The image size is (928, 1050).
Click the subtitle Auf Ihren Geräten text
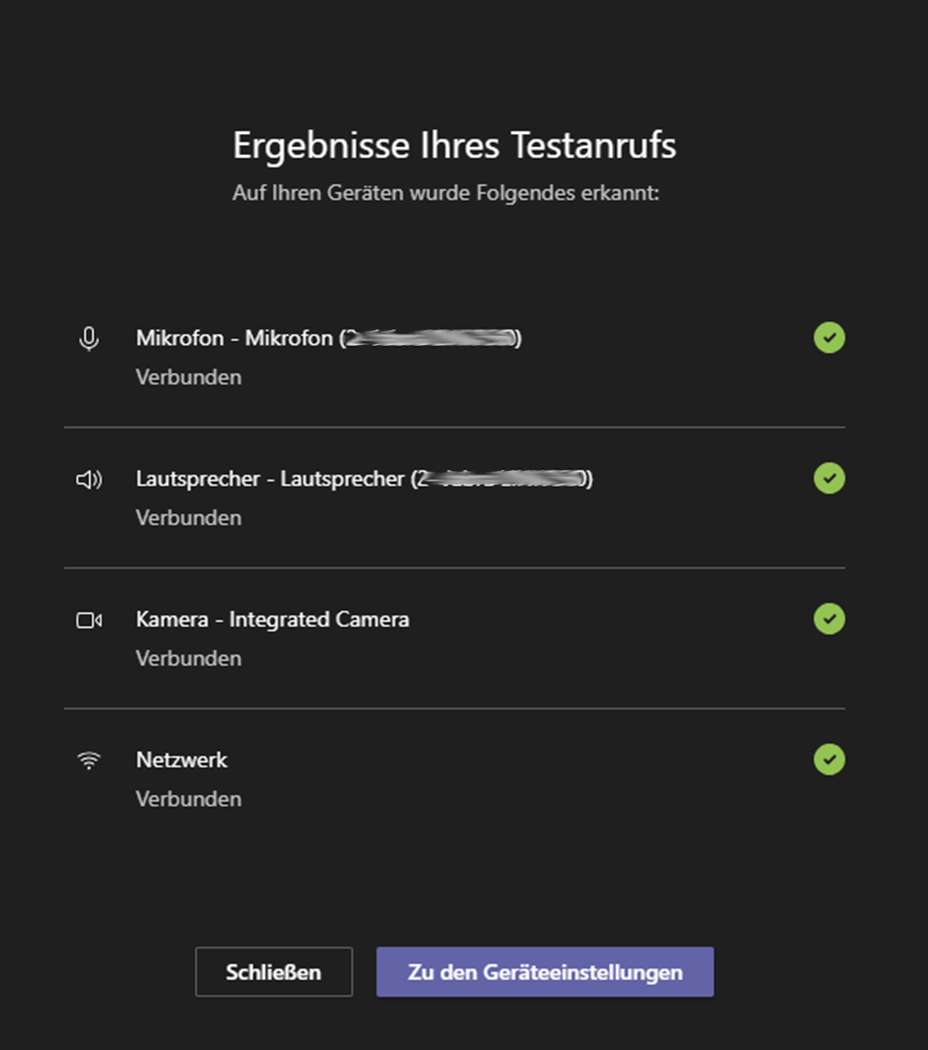446,193
